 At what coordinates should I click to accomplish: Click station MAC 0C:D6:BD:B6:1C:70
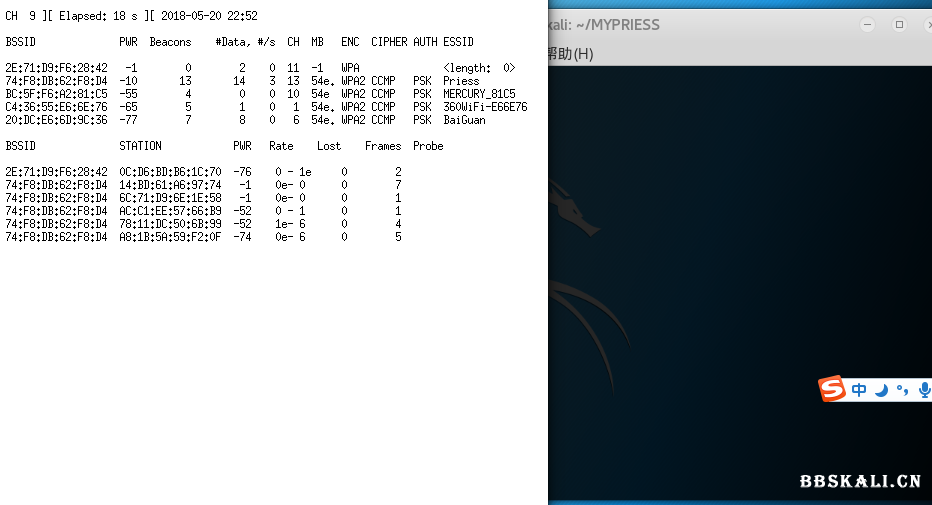(x=170, y=172)
